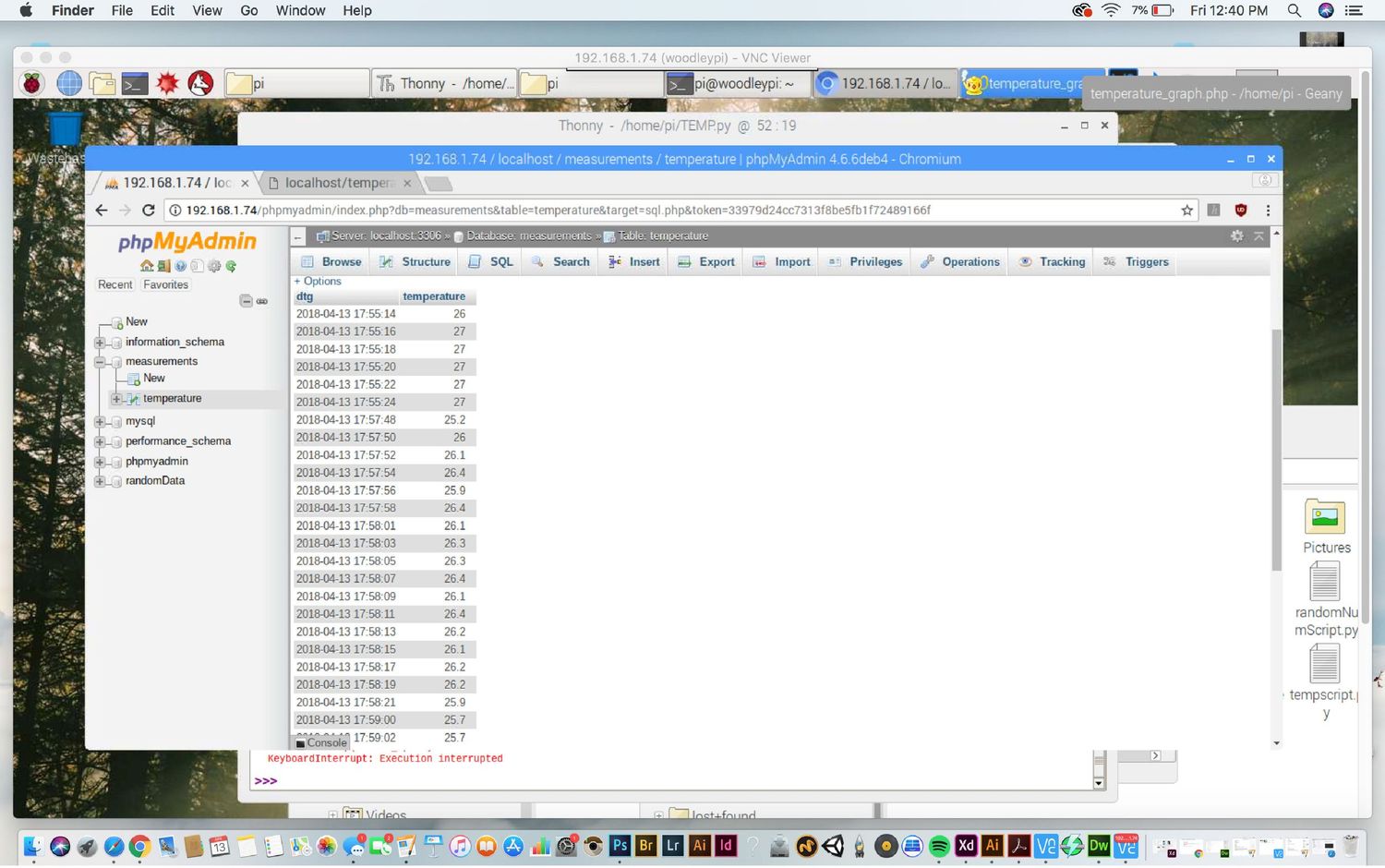Click the phpMyAdmin log out icon
The width and height of the screenshot is (1385, 868).
[163, 266]
